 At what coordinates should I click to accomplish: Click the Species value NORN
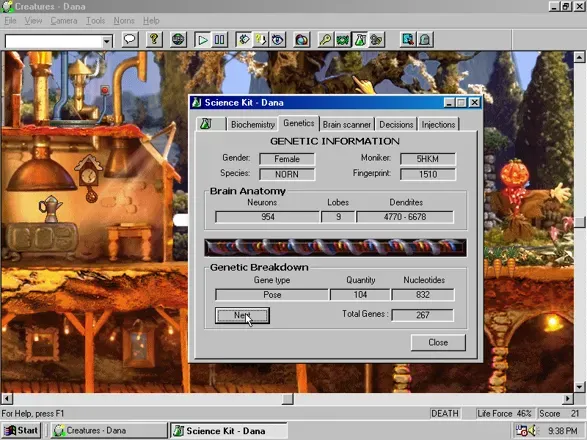[287, 174]
